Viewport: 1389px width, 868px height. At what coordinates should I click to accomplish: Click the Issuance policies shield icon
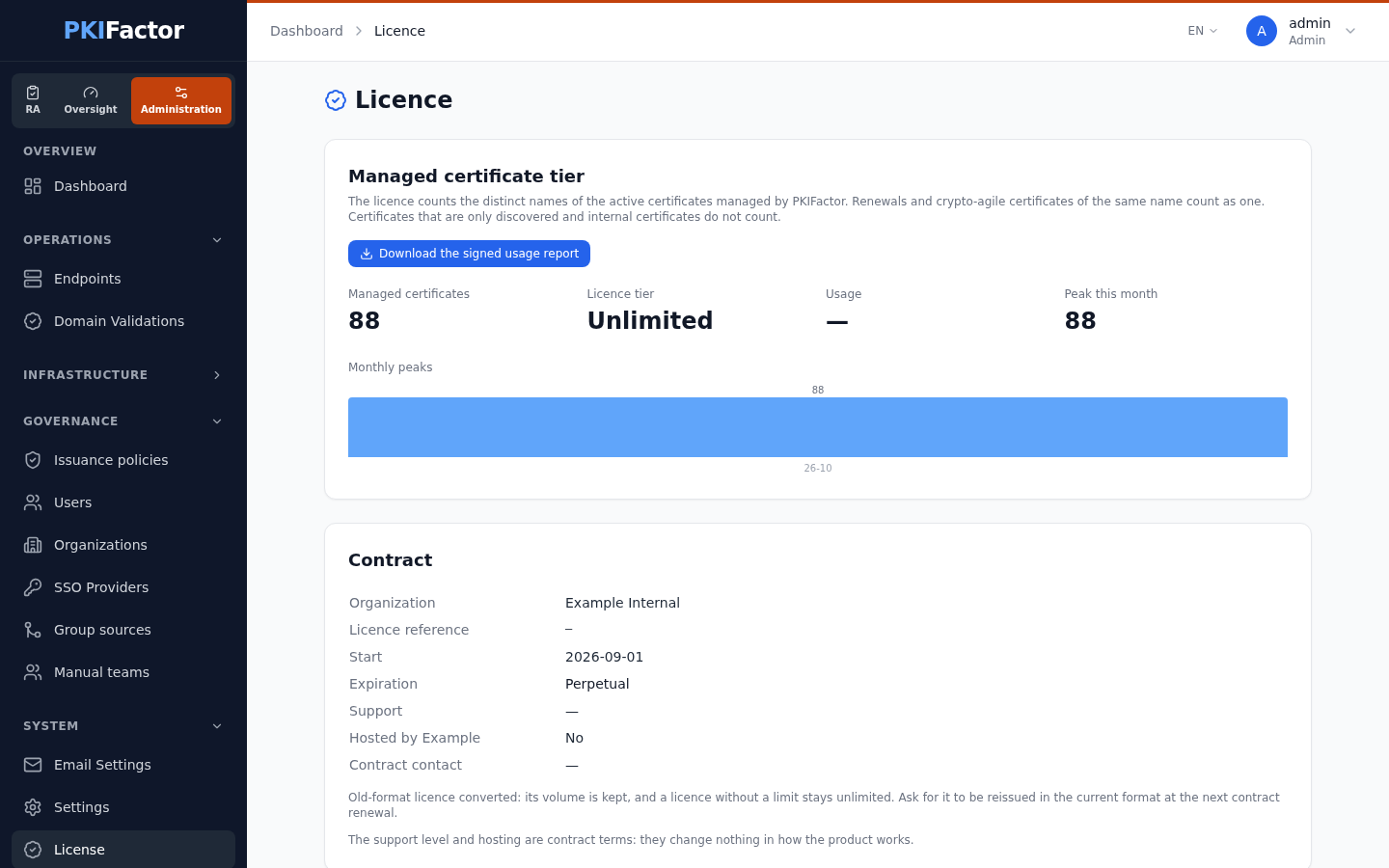(x=33, y=460)
